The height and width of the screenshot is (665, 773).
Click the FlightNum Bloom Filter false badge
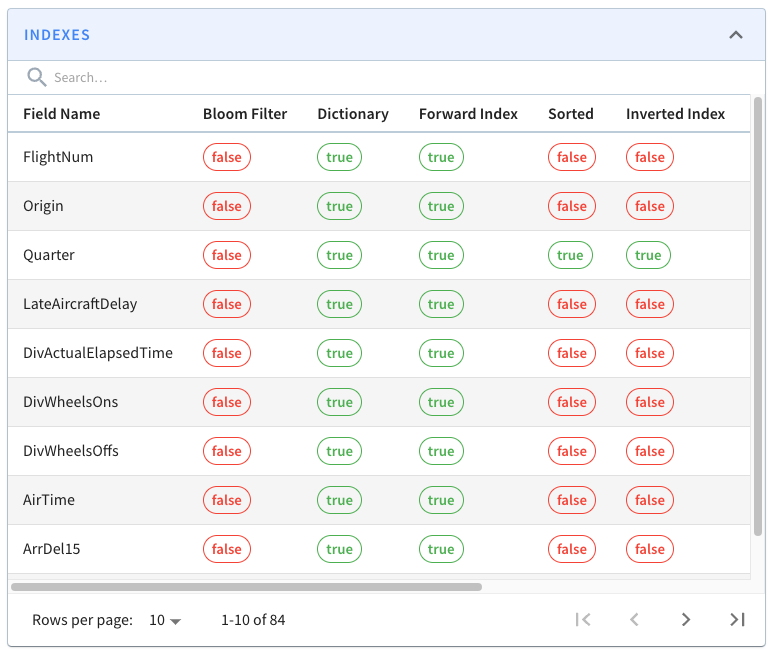click(227, 157)
